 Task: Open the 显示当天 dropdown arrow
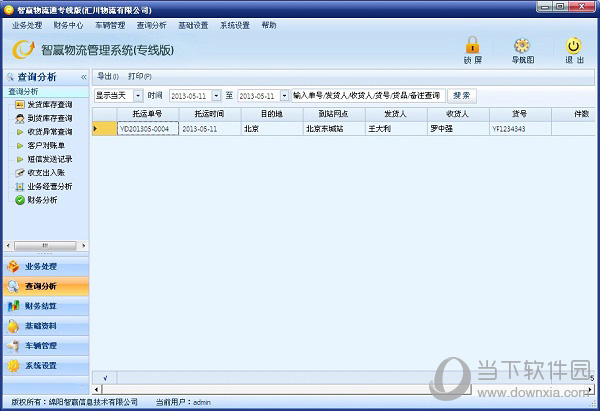138,96
